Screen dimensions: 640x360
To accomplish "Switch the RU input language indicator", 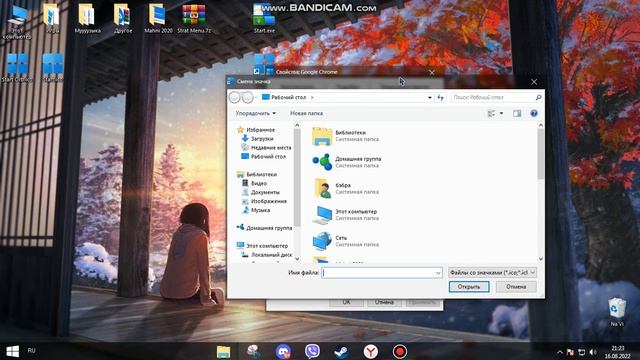I will coord(31,351).
